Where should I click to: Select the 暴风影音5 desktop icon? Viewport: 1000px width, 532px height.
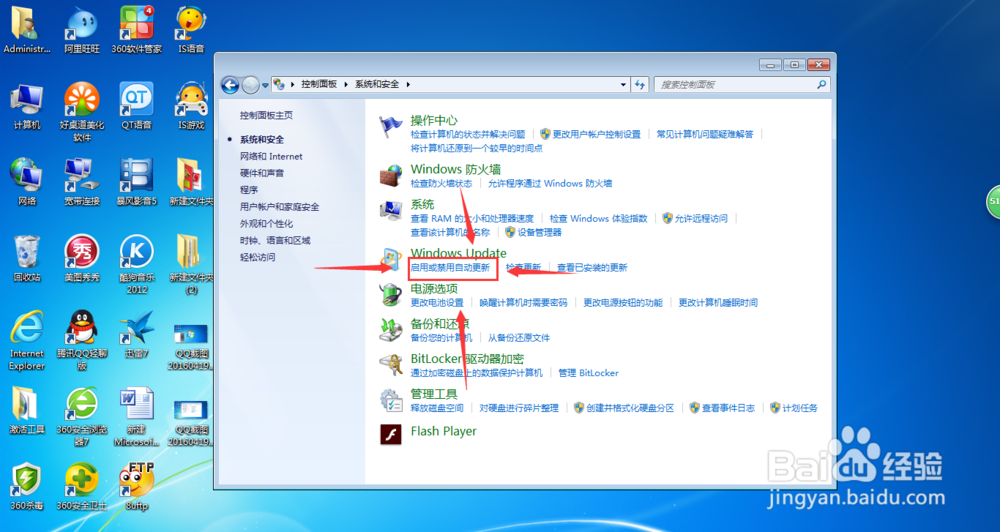pos(136,182)
